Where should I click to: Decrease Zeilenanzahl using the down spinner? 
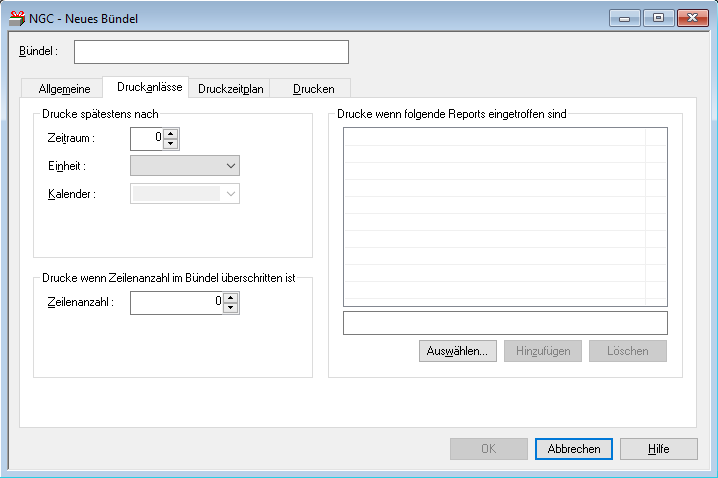pyautogui.click(x=231, y=307)
